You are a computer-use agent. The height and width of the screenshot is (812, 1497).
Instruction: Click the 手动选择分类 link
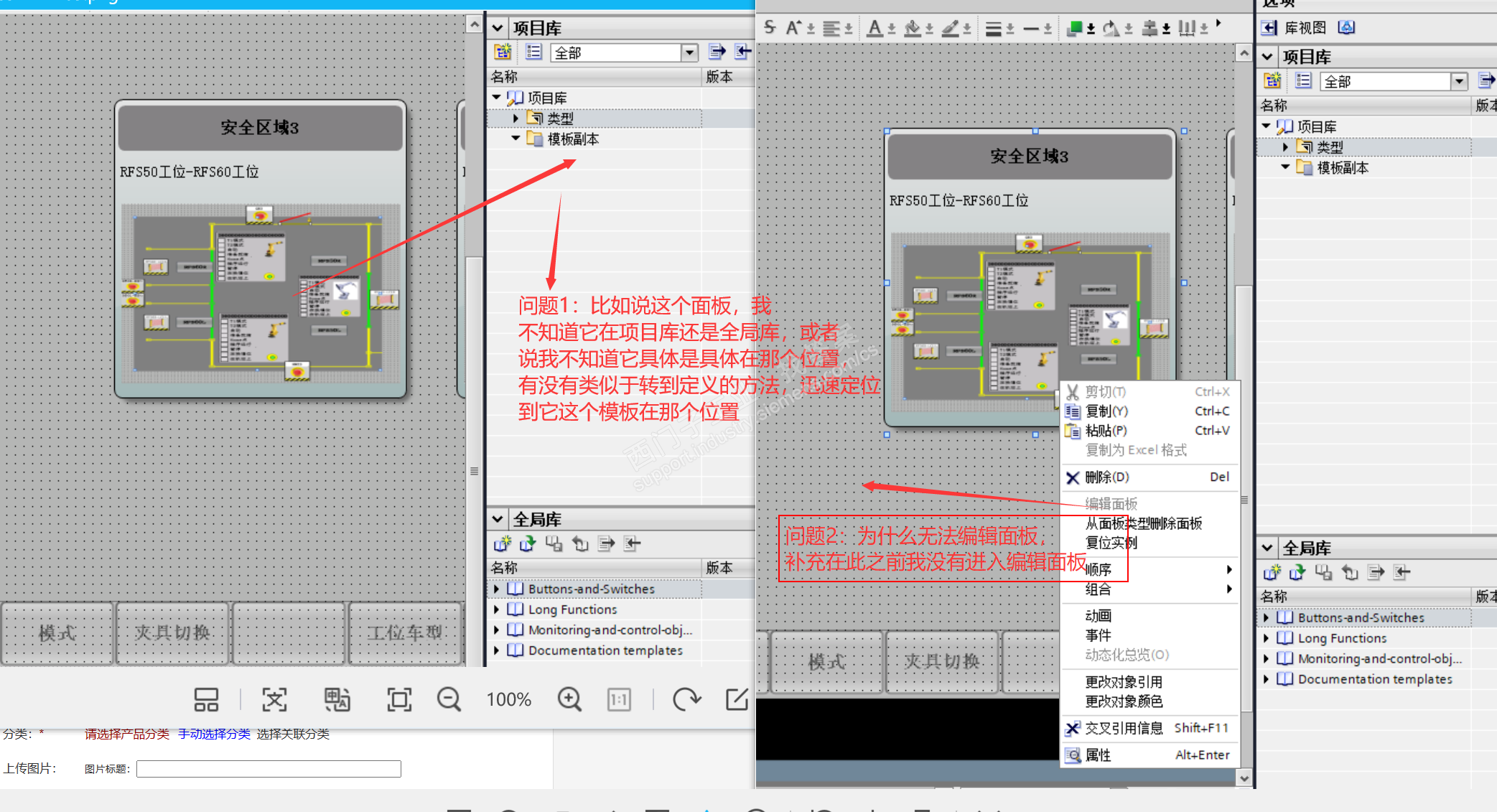tap(214, 734)
